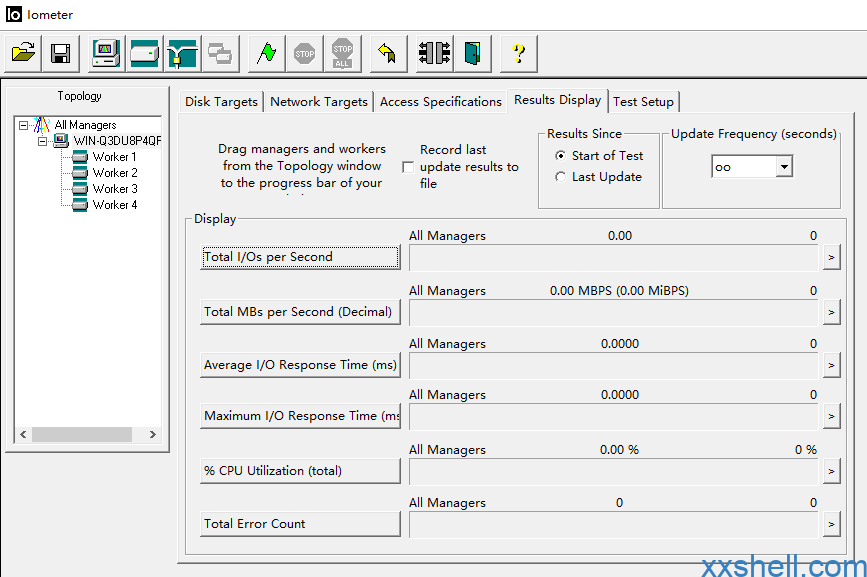
Task: Enable Record last update results to file
Action: (408, 167)
